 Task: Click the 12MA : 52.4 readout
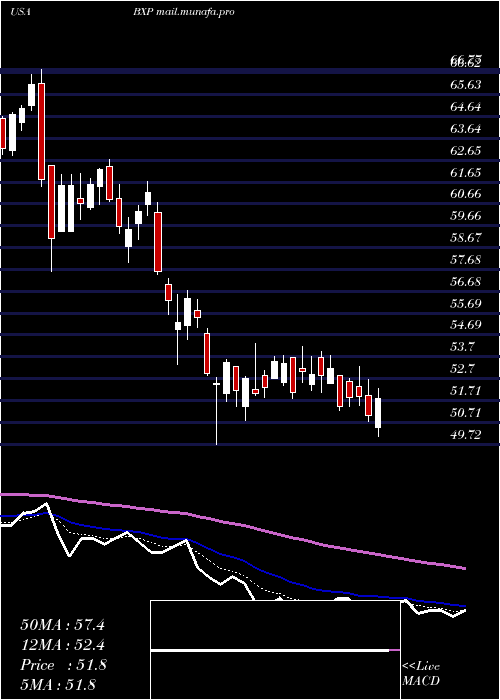point(62,645)
